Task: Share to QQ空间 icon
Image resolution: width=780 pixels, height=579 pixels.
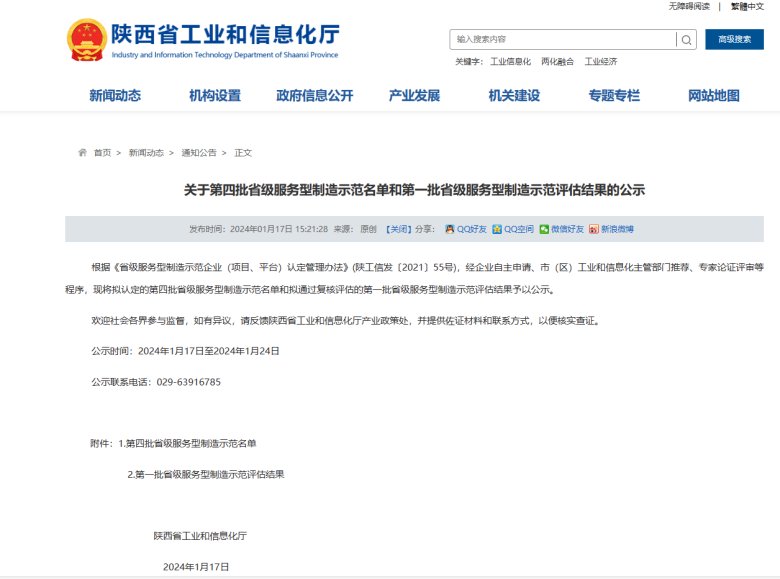Action: point(497,229)
